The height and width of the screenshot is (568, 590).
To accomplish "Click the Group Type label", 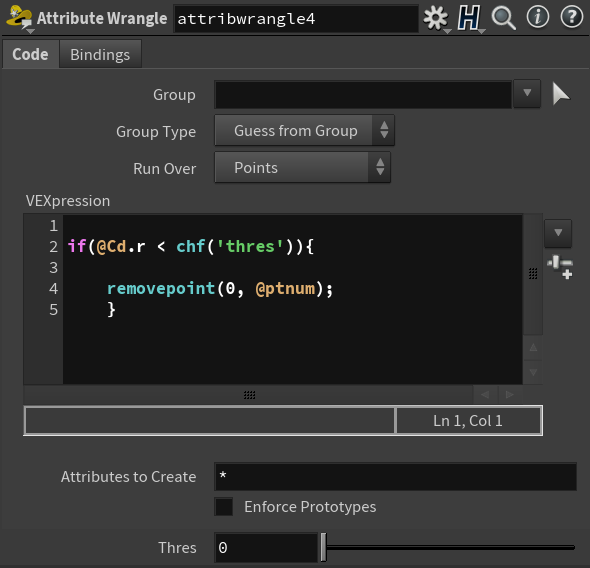I will pyautogui.click(x=156, y=132).
